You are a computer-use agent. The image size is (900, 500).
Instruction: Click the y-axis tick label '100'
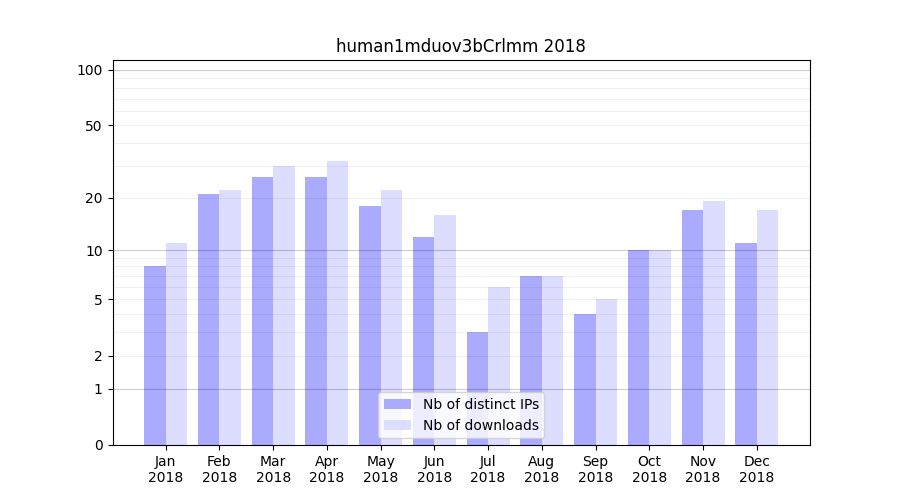click(90, 70)
